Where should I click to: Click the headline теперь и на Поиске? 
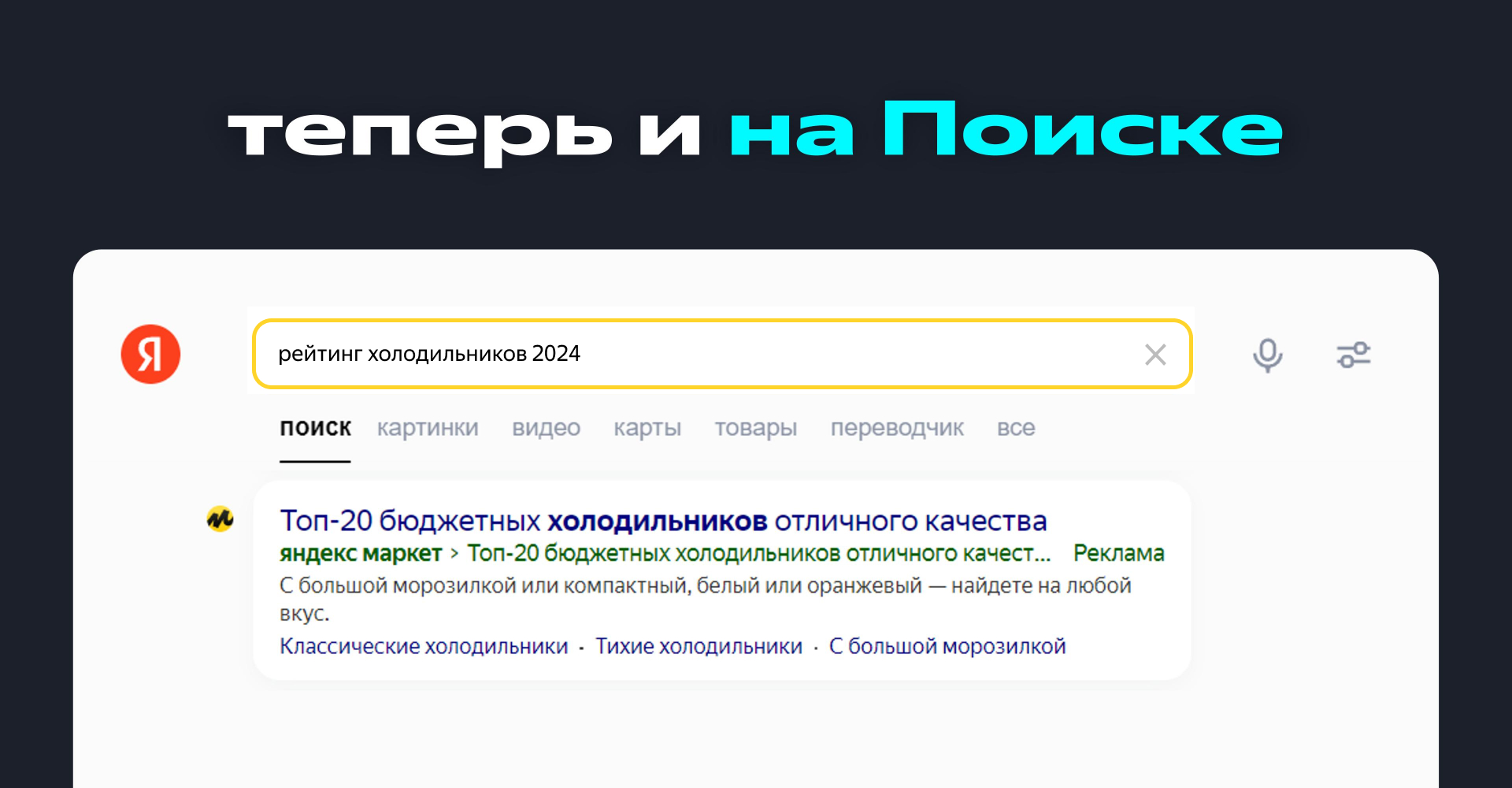point(756,132)
